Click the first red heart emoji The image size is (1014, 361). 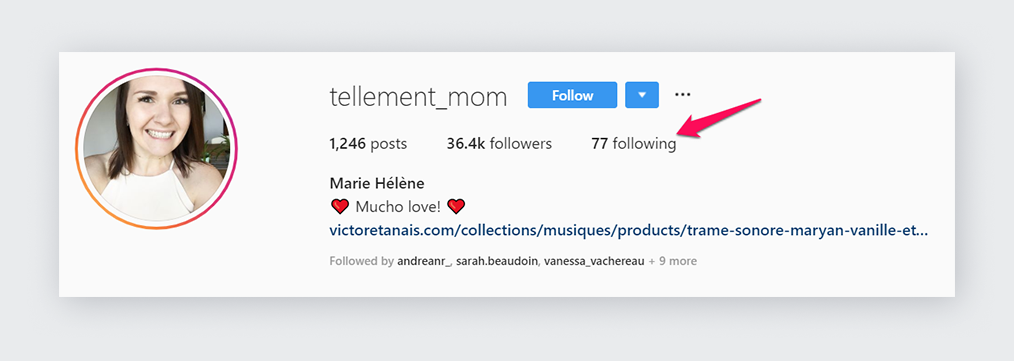[x=340, y=207]
